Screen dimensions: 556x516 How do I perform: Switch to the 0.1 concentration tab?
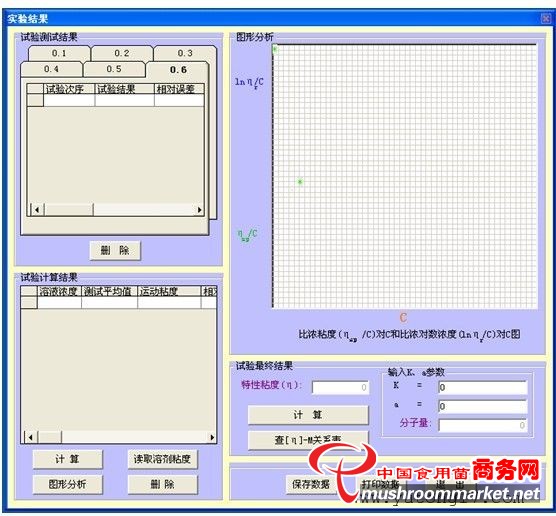coord(59,53)
